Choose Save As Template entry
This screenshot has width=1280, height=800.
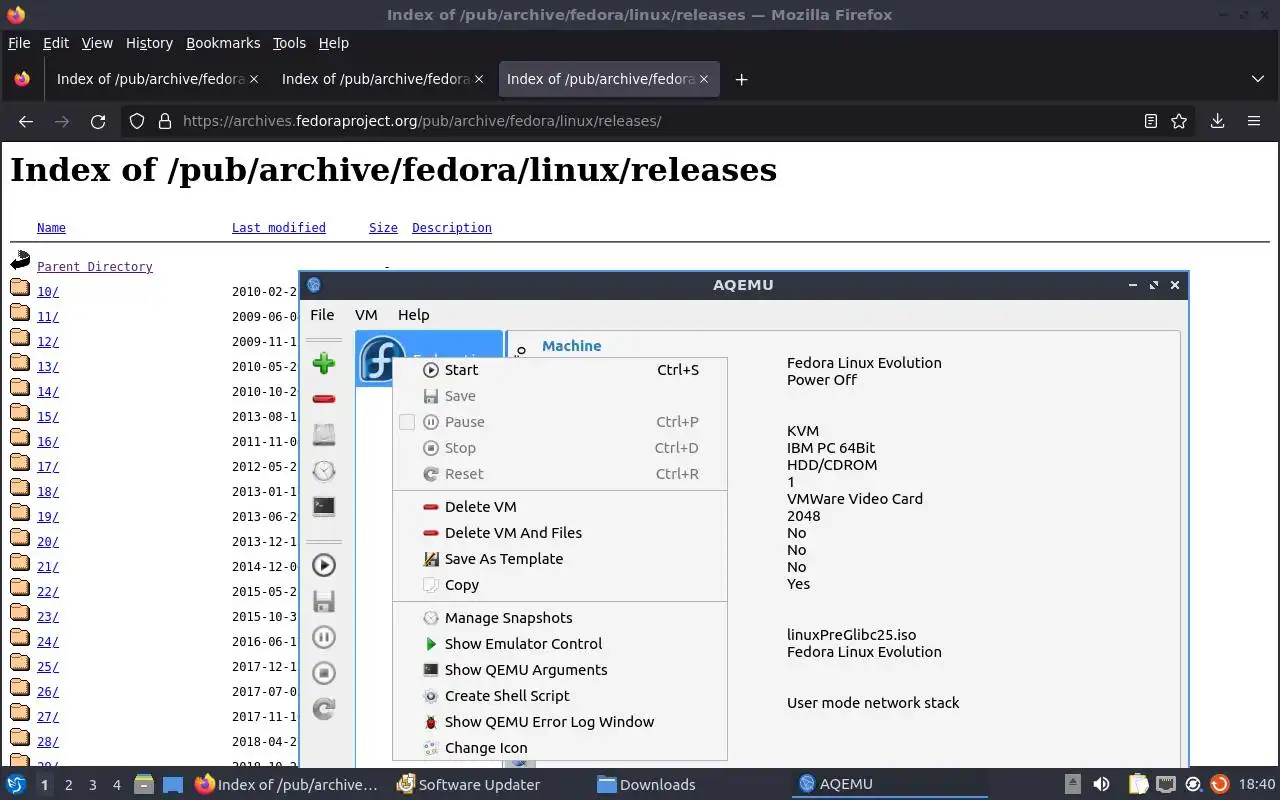560,559
